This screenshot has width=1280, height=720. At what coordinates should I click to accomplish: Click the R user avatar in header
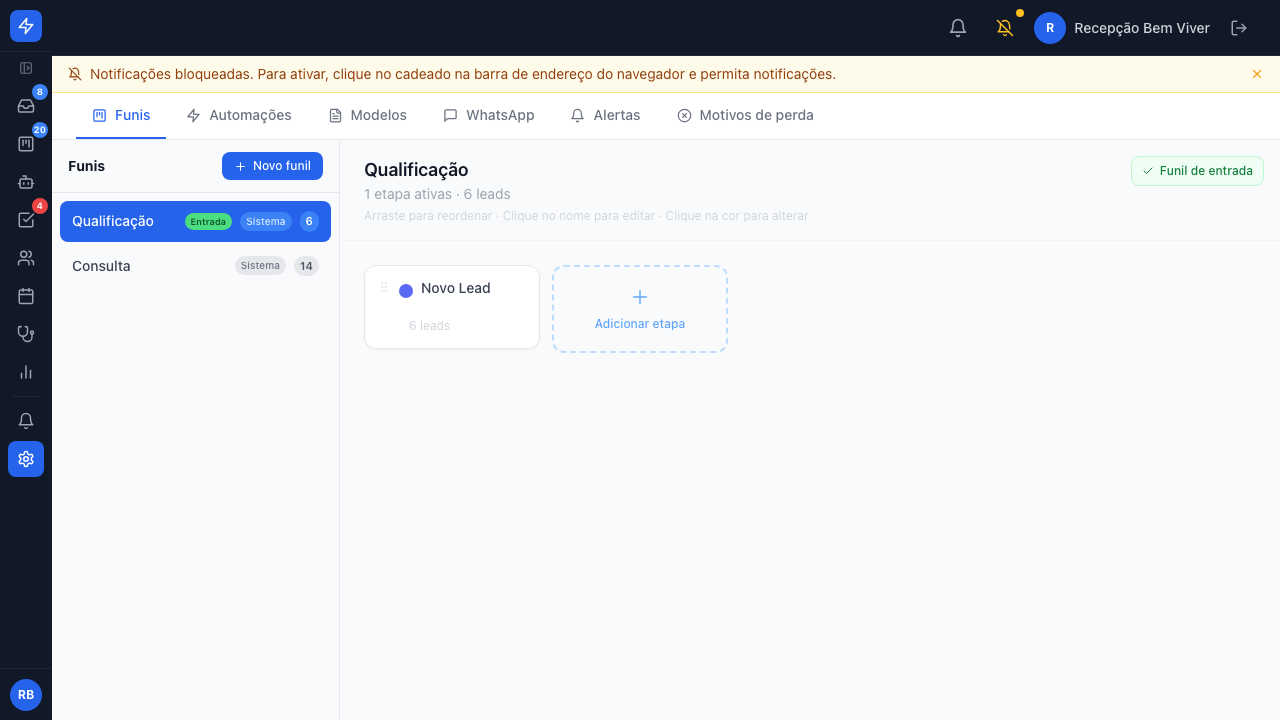coord(1050,28)
